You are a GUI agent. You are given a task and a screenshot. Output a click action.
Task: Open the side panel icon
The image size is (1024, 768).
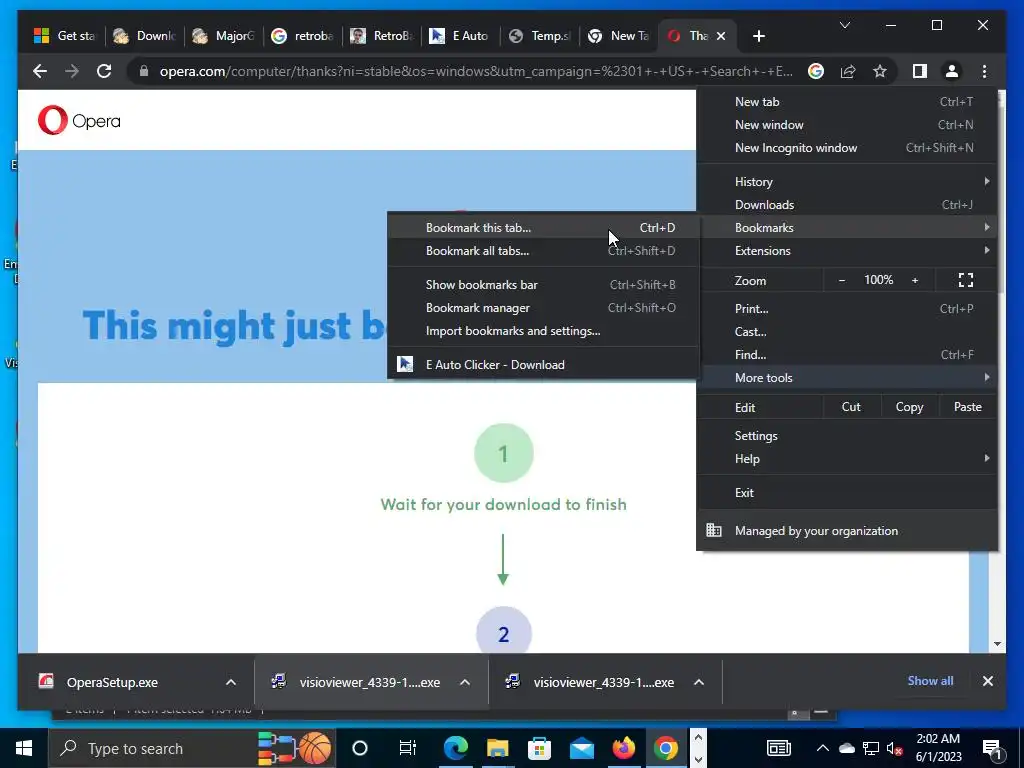pyautogui.click(x=920, y=71)
